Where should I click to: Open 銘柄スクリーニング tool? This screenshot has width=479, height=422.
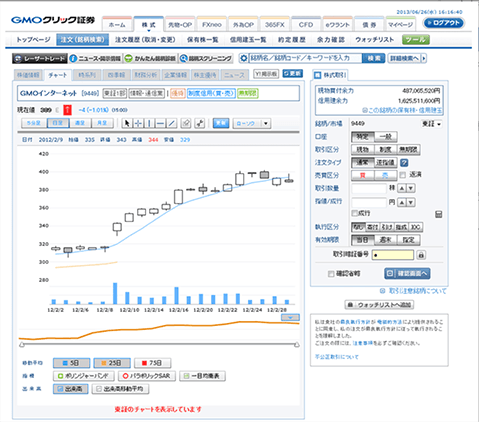(x=206, y=59)
